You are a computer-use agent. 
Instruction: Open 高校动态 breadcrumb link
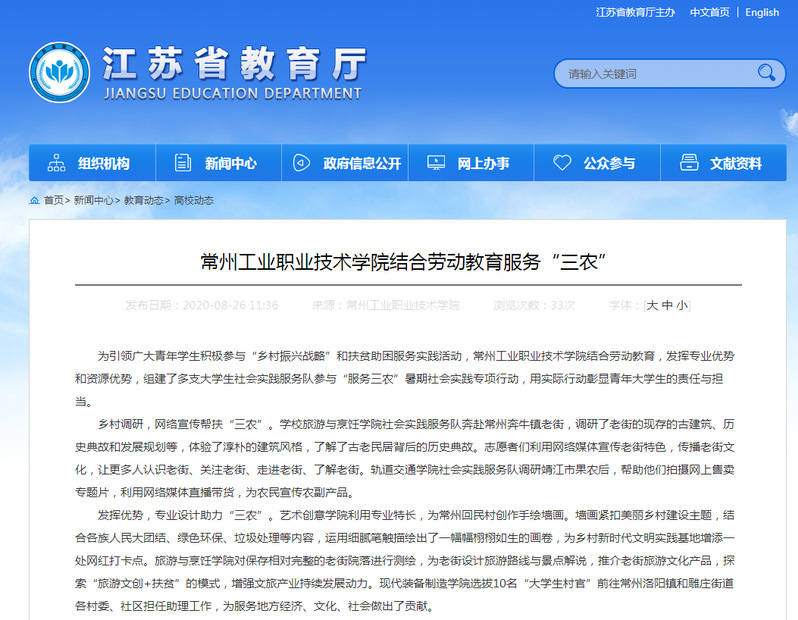pyautogui.click(x=193, y=201)
